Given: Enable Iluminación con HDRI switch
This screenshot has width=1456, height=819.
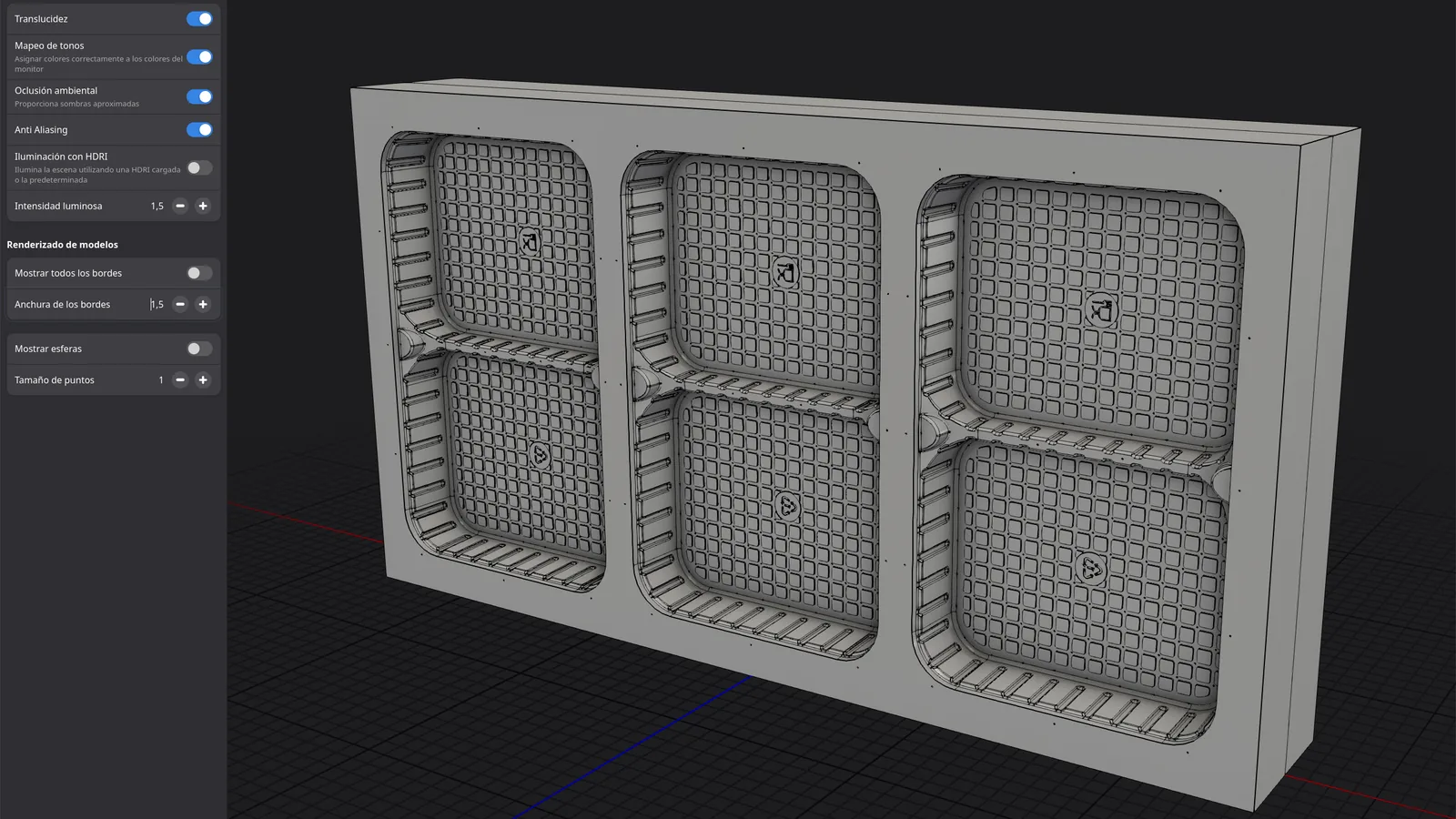Looking at the screenshot, I should tap(199, 167).
